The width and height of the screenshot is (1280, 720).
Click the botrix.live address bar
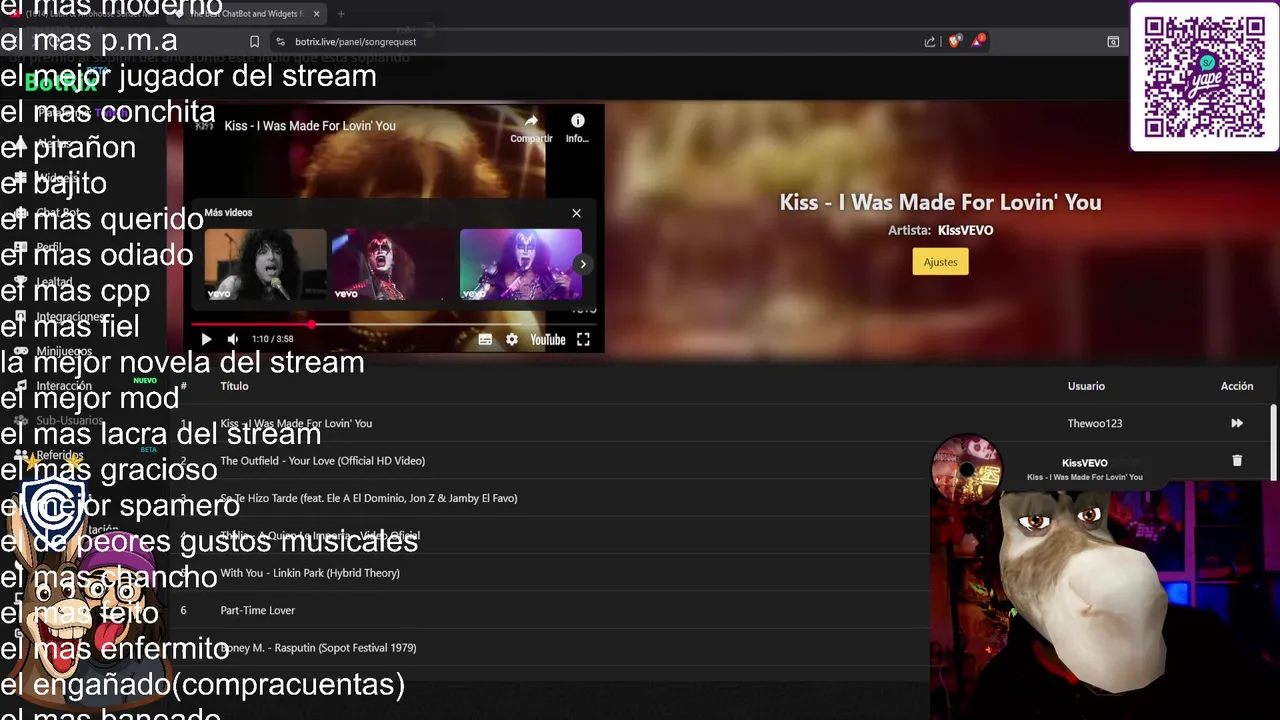point(600,42)
